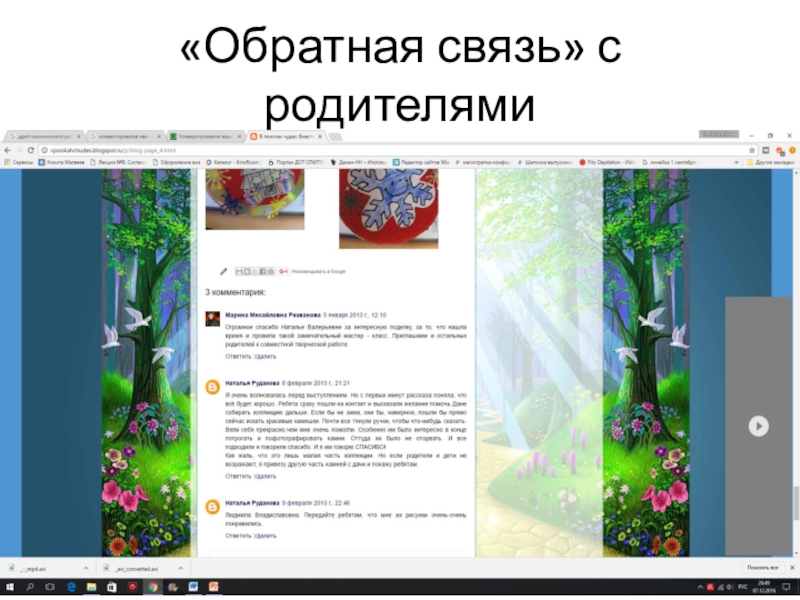
Task: Open the Другие закладки folder
Action: [770, 162]
